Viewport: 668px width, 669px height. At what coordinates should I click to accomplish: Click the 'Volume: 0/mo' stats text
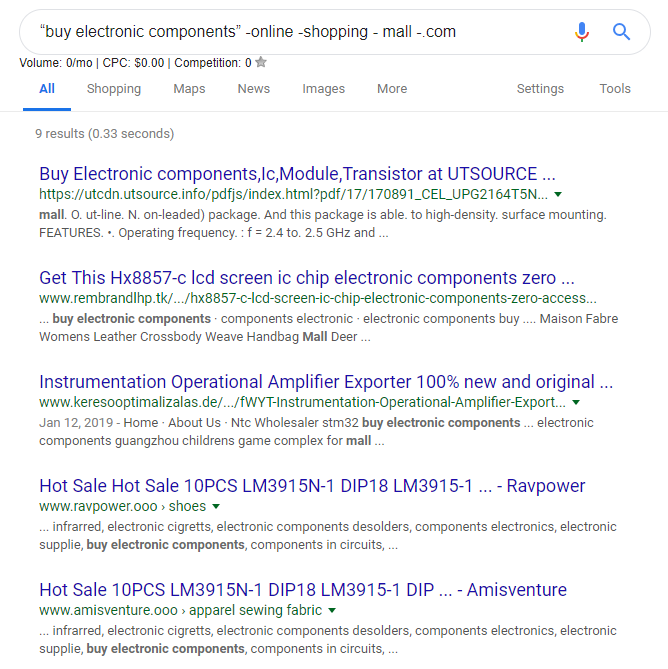point(56,63)
